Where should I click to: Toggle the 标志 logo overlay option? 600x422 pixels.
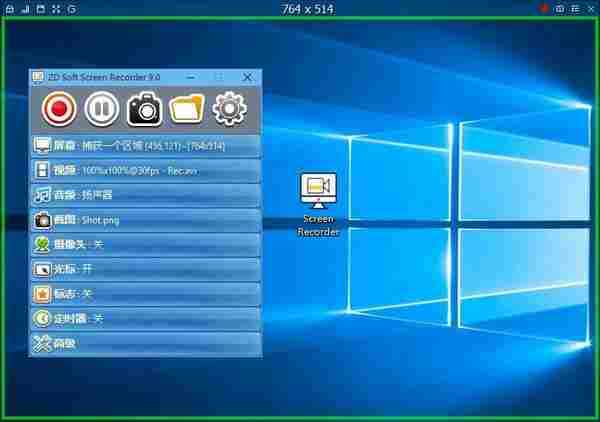[146, 294]
